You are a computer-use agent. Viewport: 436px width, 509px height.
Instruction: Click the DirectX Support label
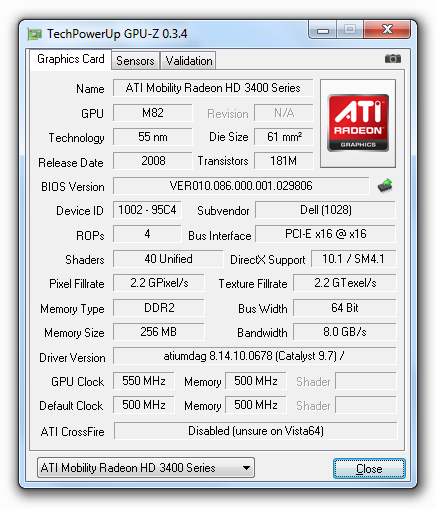(x=268, y=260)
